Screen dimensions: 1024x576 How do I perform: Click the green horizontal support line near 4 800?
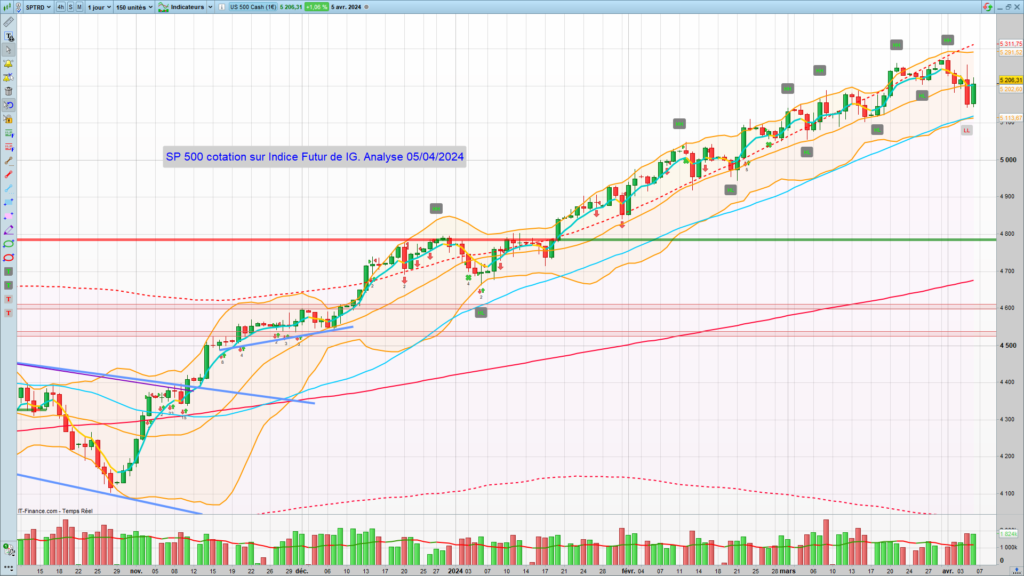pos(776,240)
